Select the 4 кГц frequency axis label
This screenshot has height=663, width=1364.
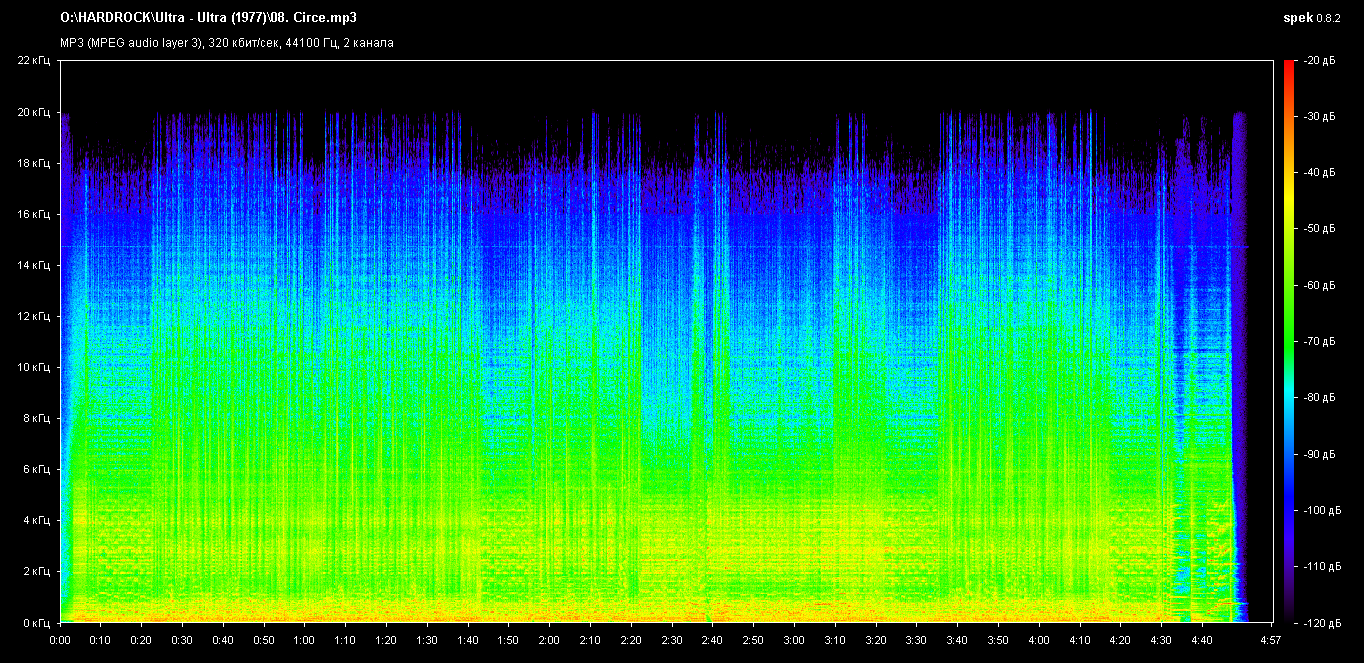pyautogui.click(x=36, y=520)
